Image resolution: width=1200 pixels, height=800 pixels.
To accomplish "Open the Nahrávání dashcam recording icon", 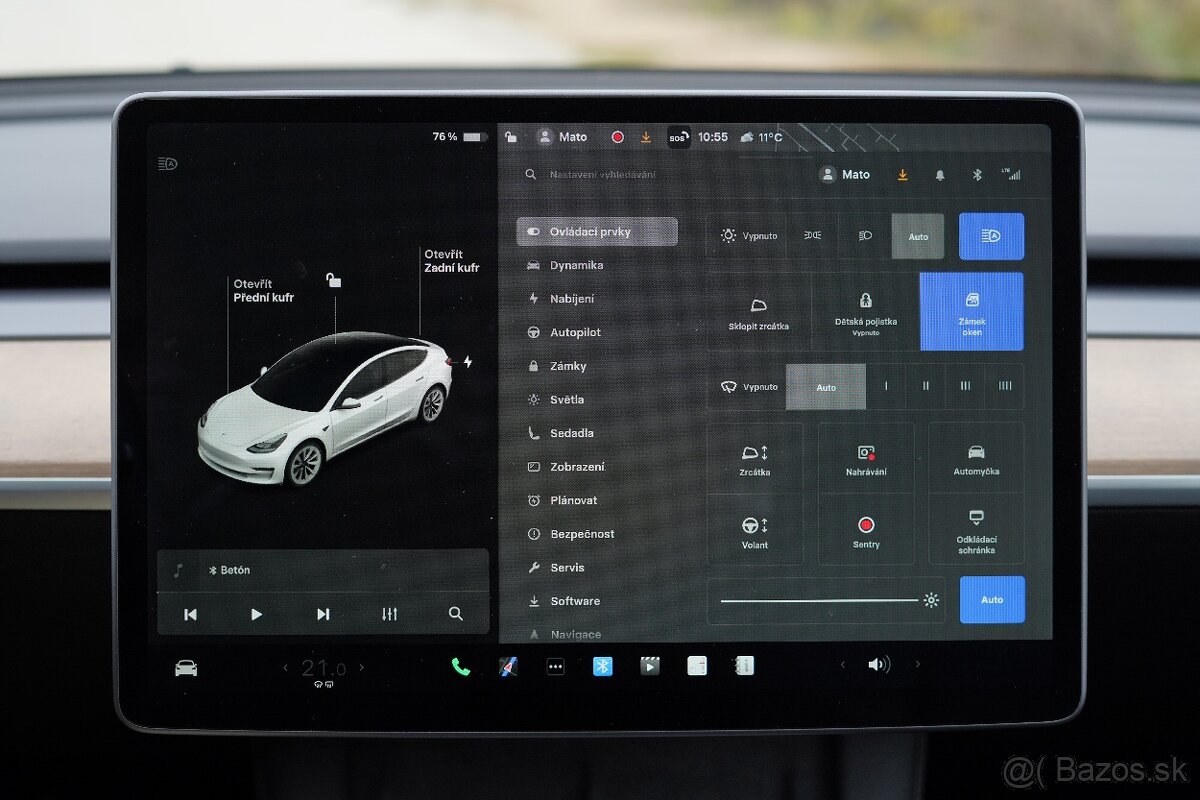I will 865,452.
